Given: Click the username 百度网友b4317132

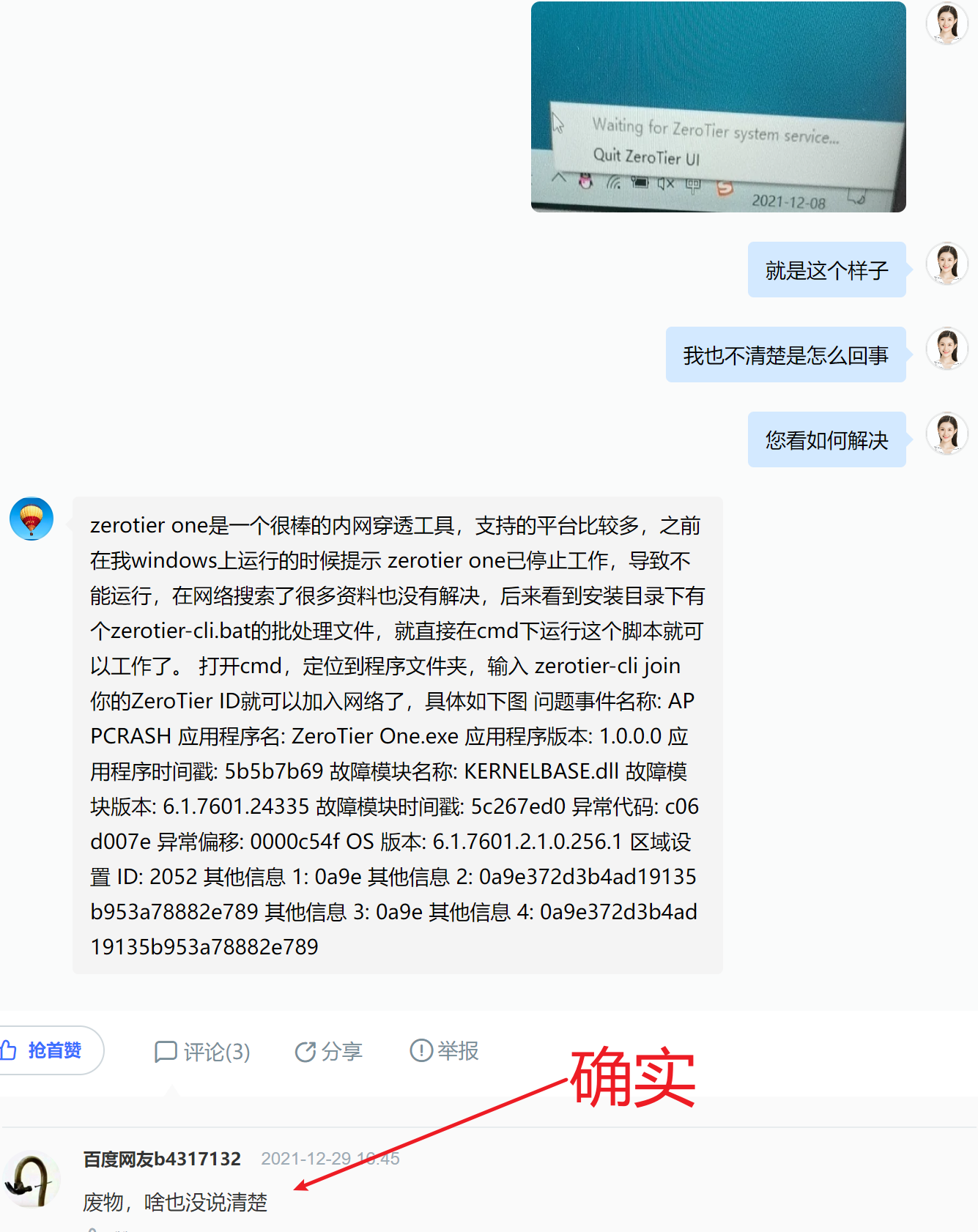Looking at the screenshot, I should click(x=162, y=1159).
